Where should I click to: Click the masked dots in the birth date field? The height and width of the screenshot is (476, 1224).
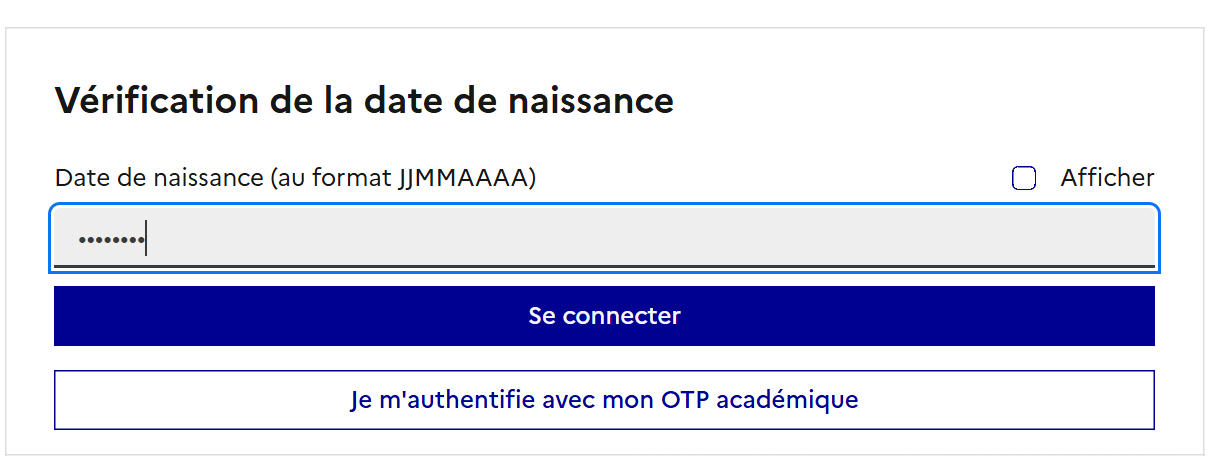tap(112, 240)
